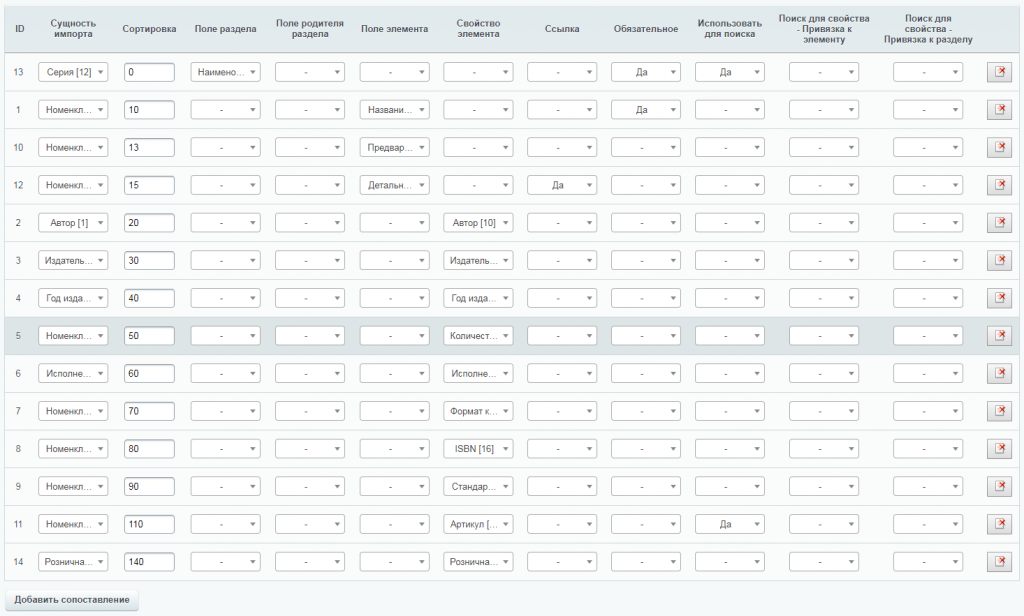
Task: Expand the 'Автор [1]' import entity dropdown
Action: point(73,223)
